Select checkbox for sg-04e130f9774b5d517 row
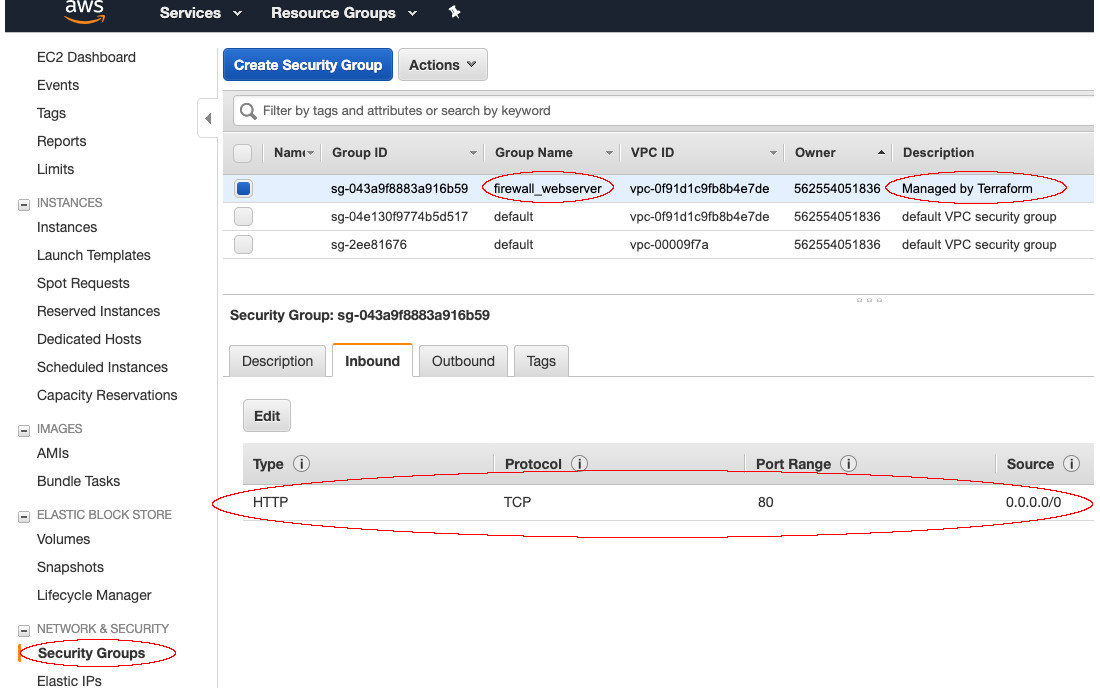Image resolution: width=1100 pixels, height=688 pixels. (x=243, y=216)
